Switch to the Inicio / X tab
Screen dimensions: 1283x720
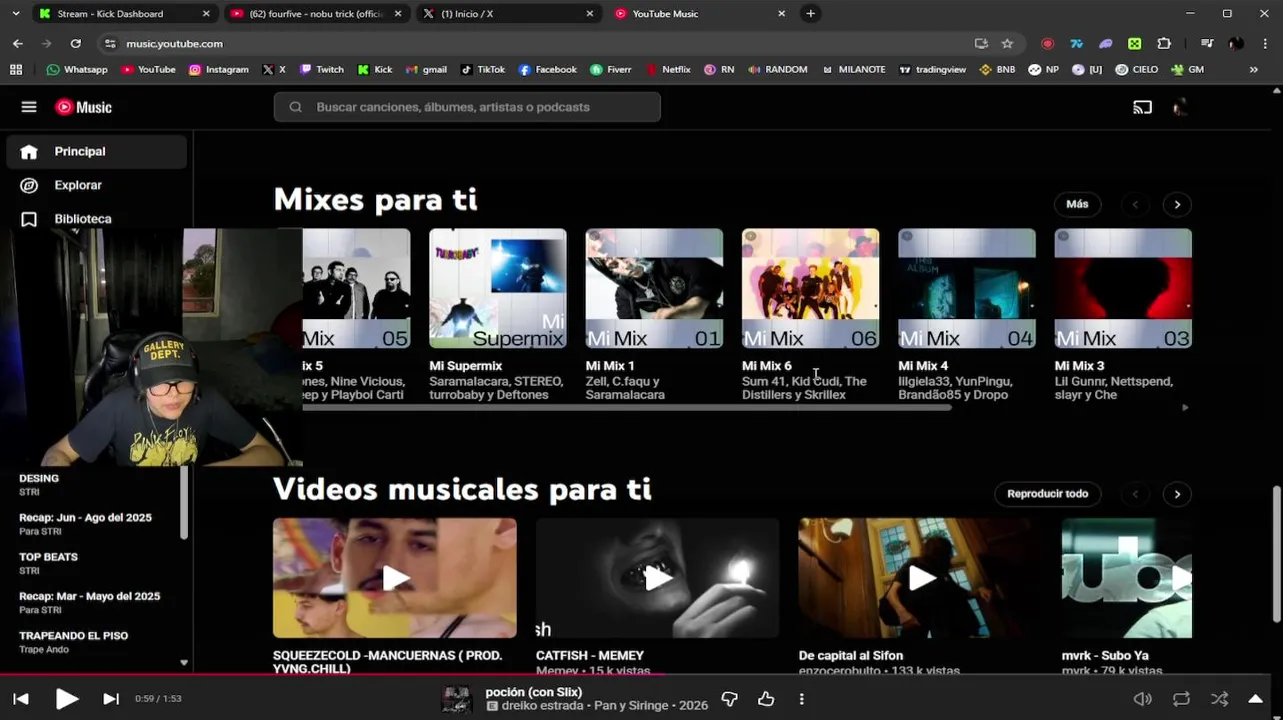pos(507,14)
